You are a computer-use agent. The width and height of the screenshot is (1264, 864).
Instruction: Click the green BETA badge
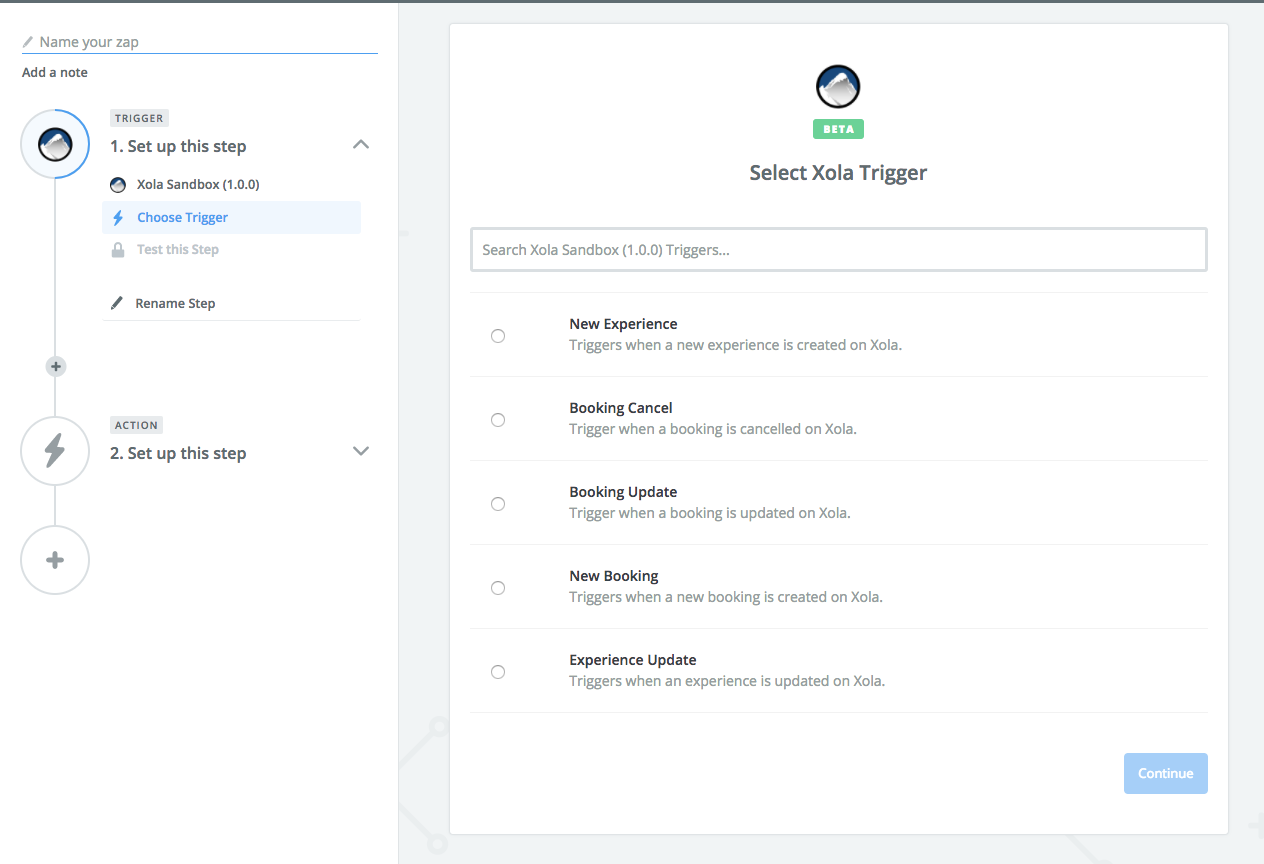pos(838,129)
